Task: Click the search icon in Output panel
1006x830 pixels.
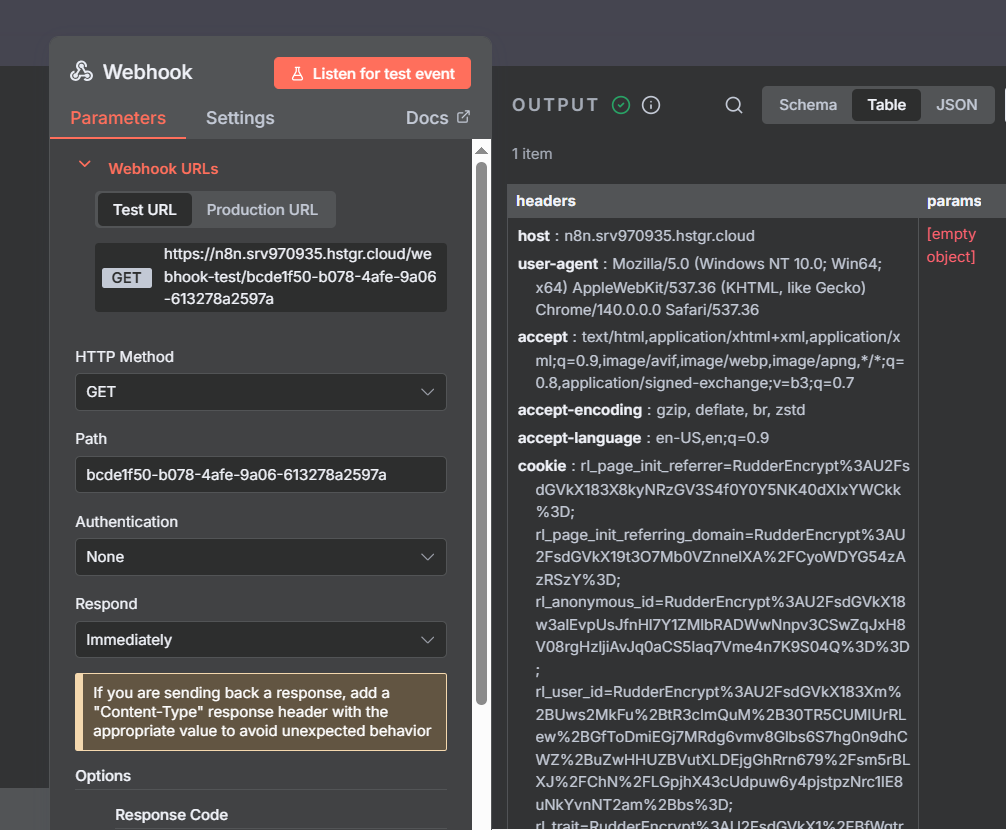Action: click(x=734, y=105)
